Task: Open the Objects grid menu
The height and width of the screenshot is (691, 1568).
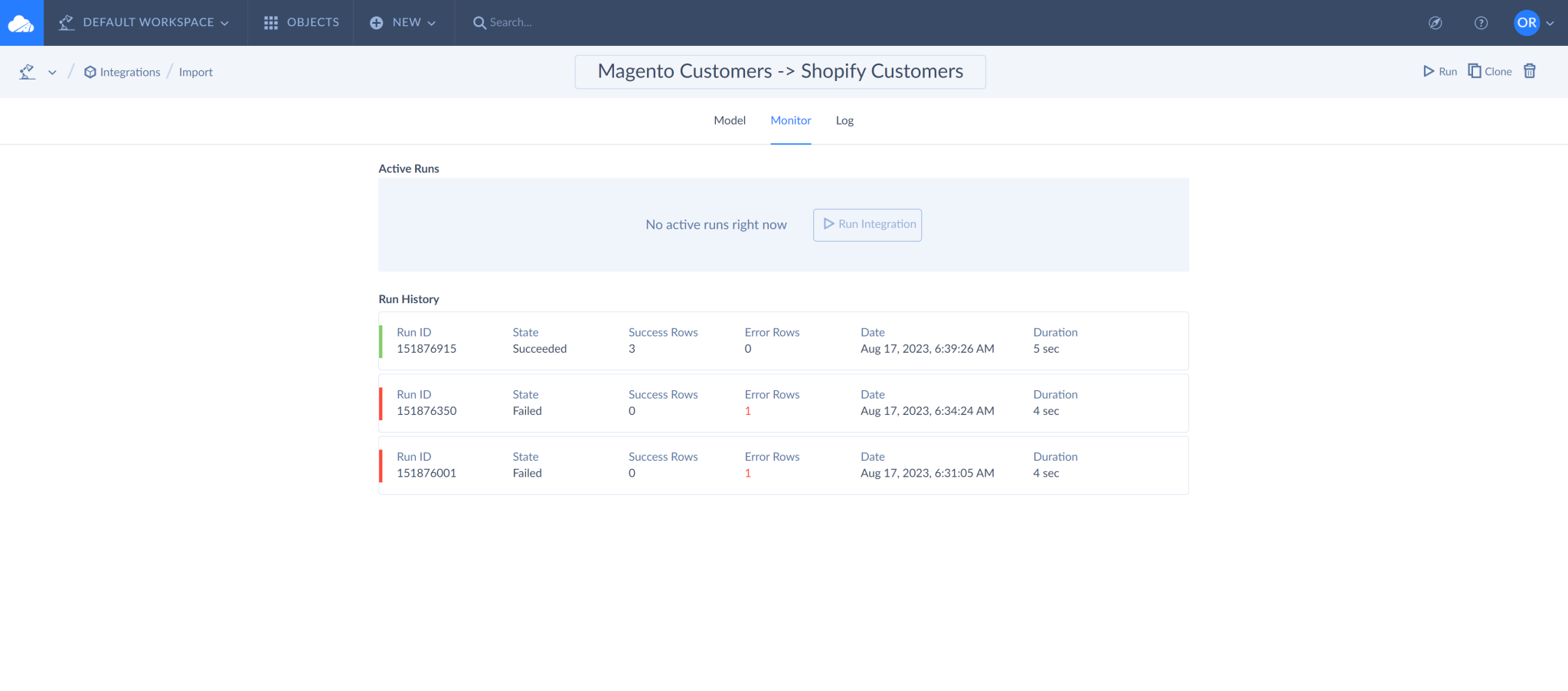Action: [301, 23]
